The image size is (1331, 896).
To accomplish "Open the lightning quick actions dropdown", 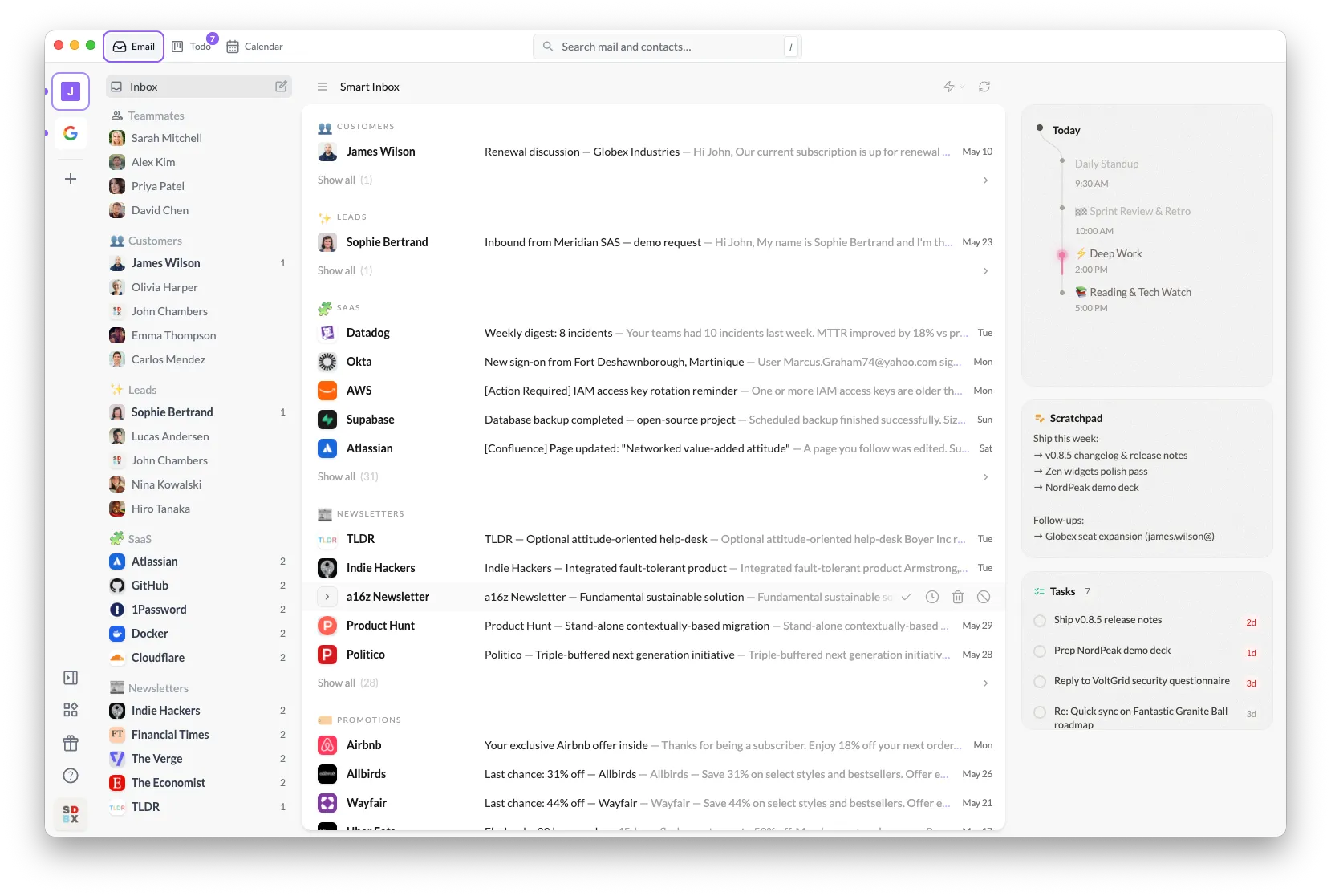I will click(x=953, y=87).
